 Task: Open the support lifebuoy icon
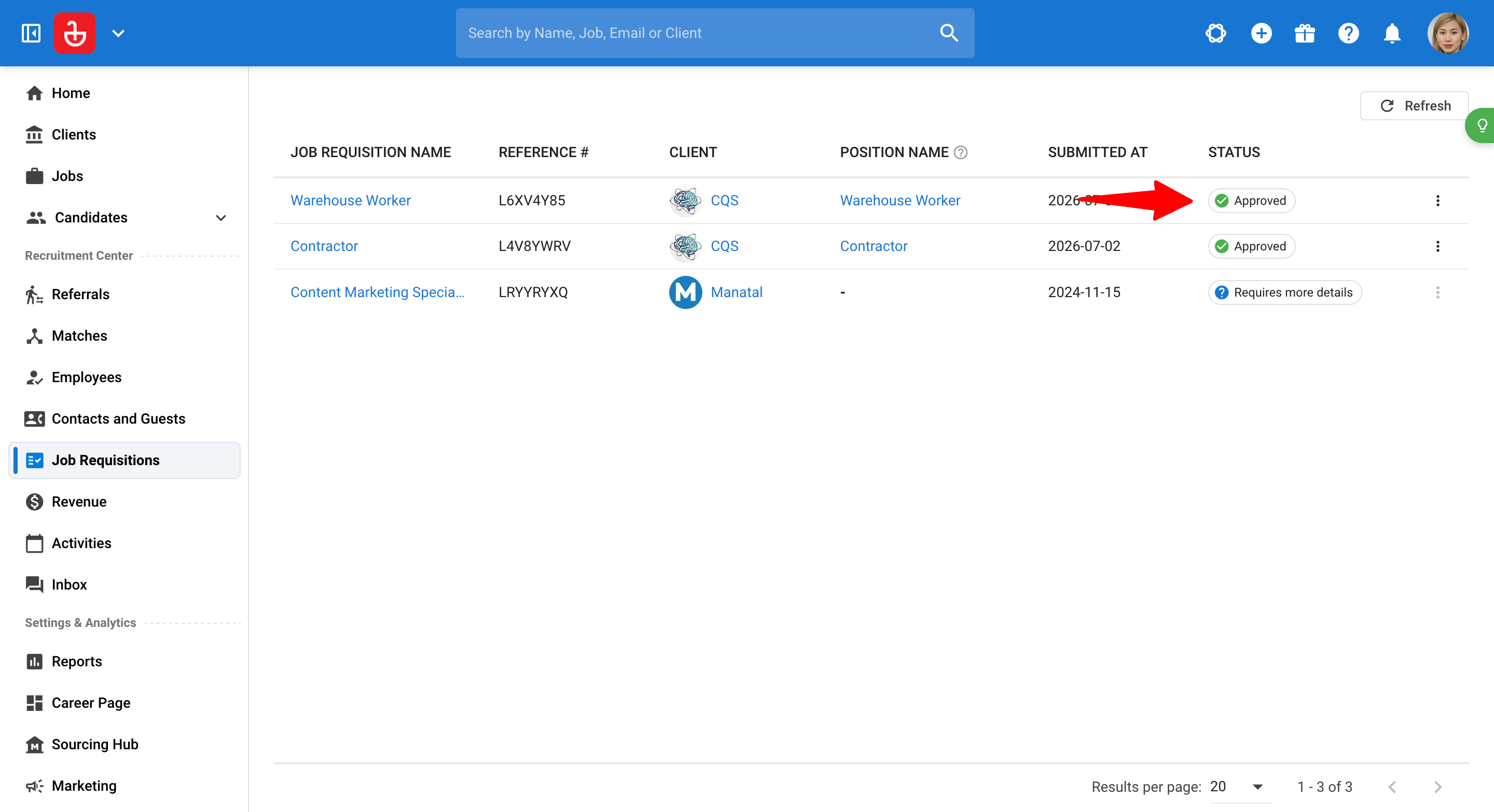1215,33
